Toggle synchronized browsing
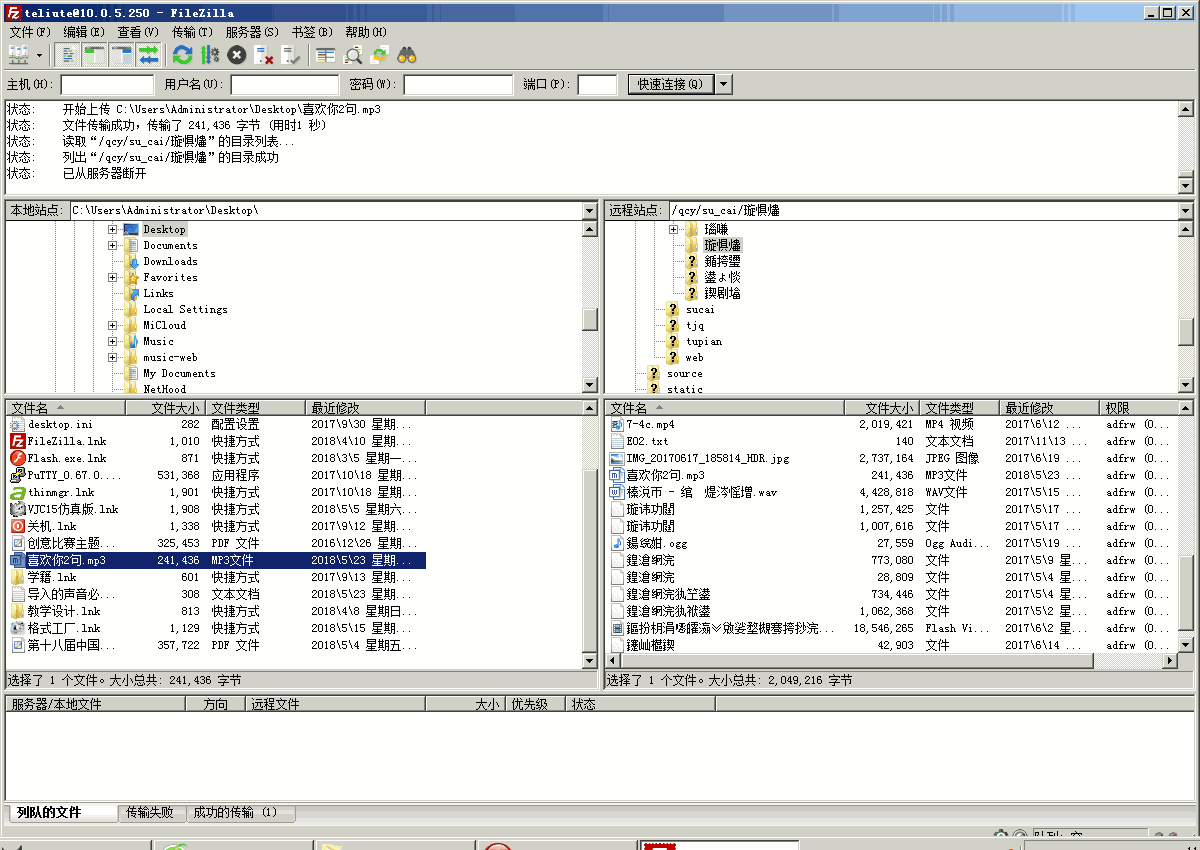This screenshot has width=1200, height=850. pos(379,55)
